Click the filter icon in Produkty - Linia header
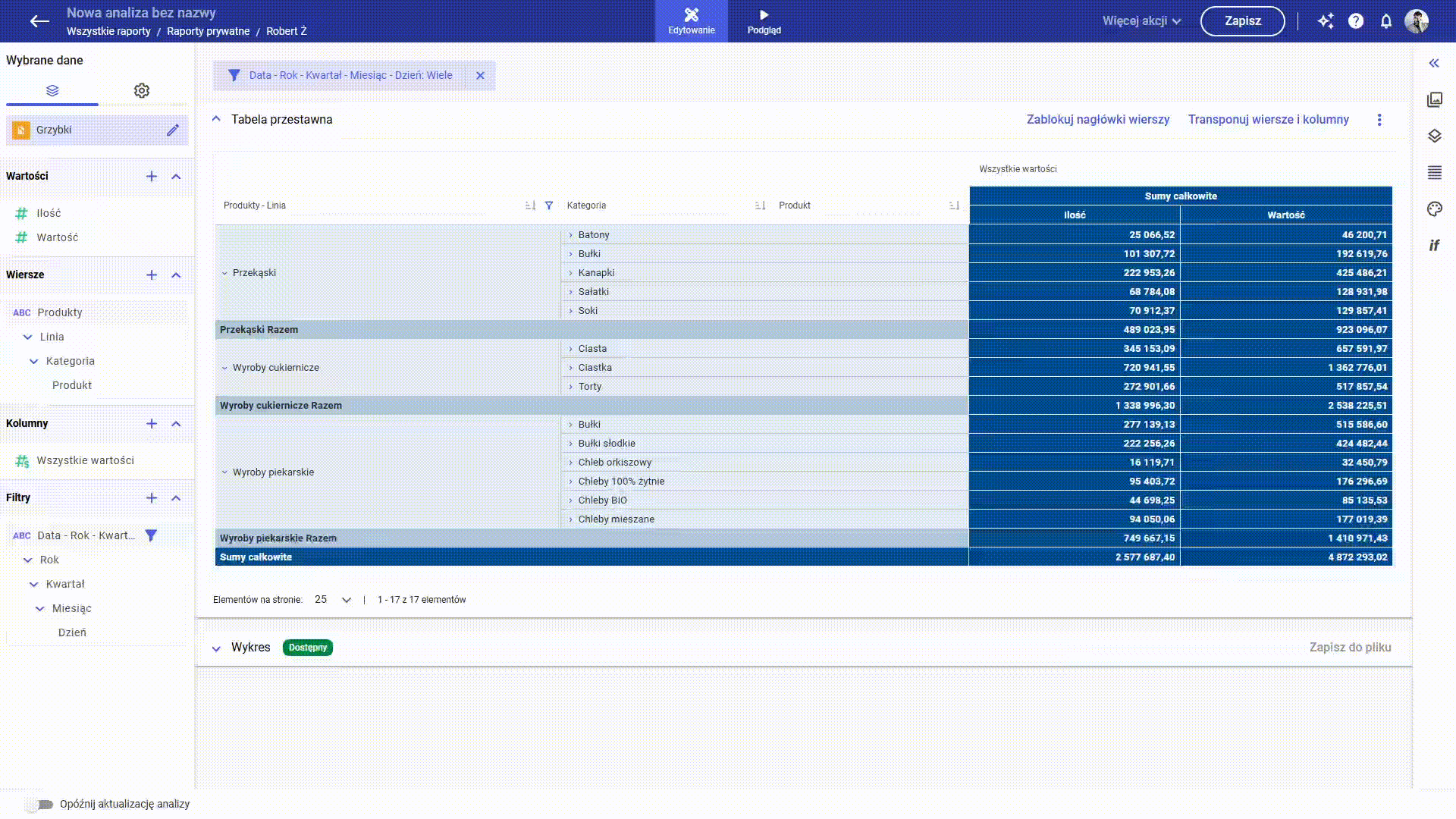 pos(549,206)
